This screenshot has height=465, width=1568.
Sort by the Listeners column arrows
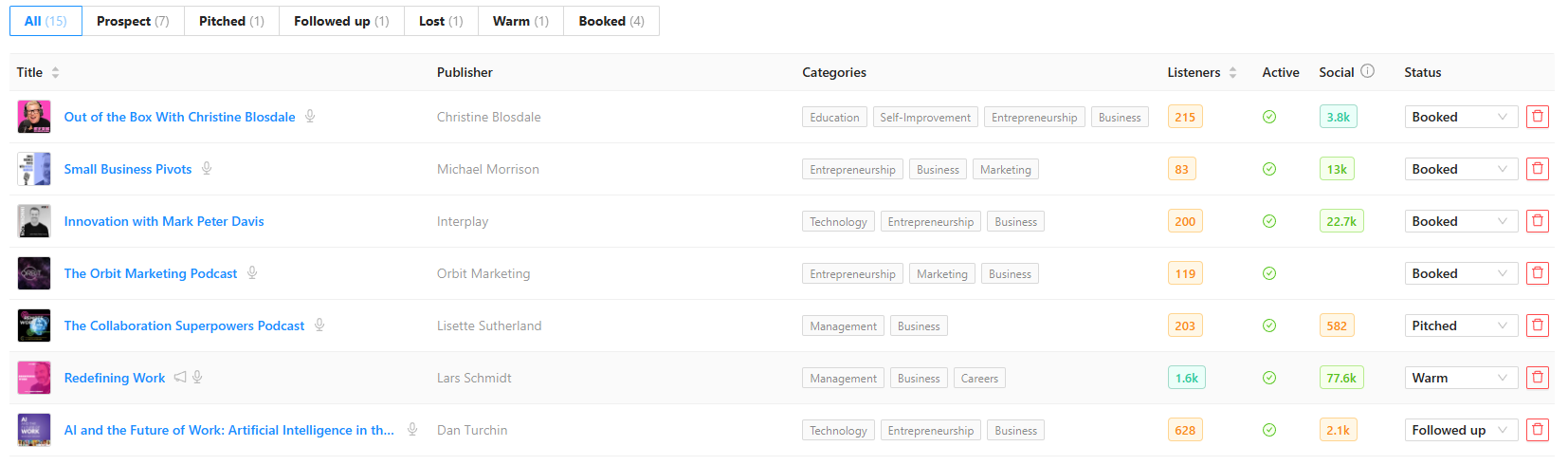[1232, 72]
